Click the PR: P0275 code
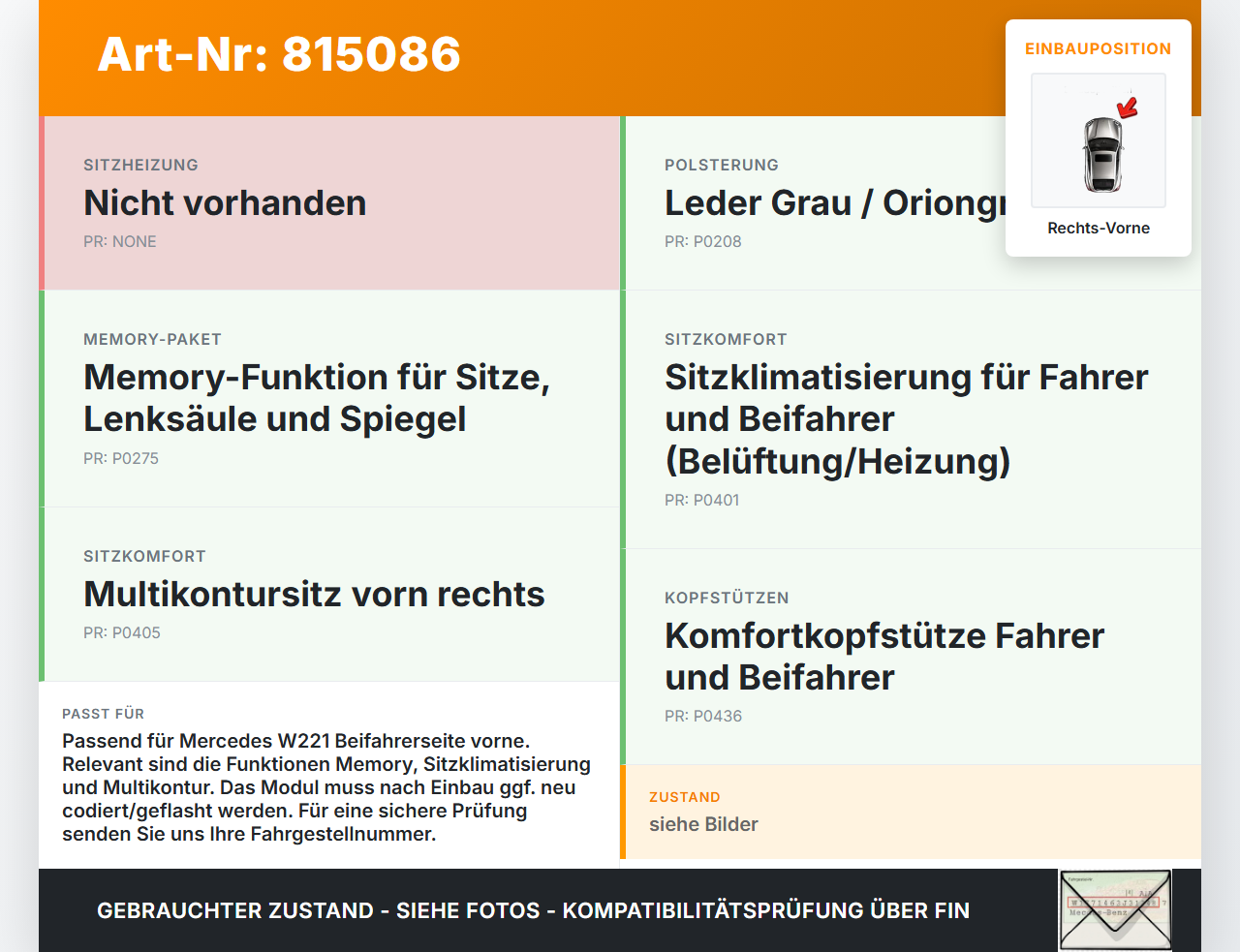 point(121,458)
